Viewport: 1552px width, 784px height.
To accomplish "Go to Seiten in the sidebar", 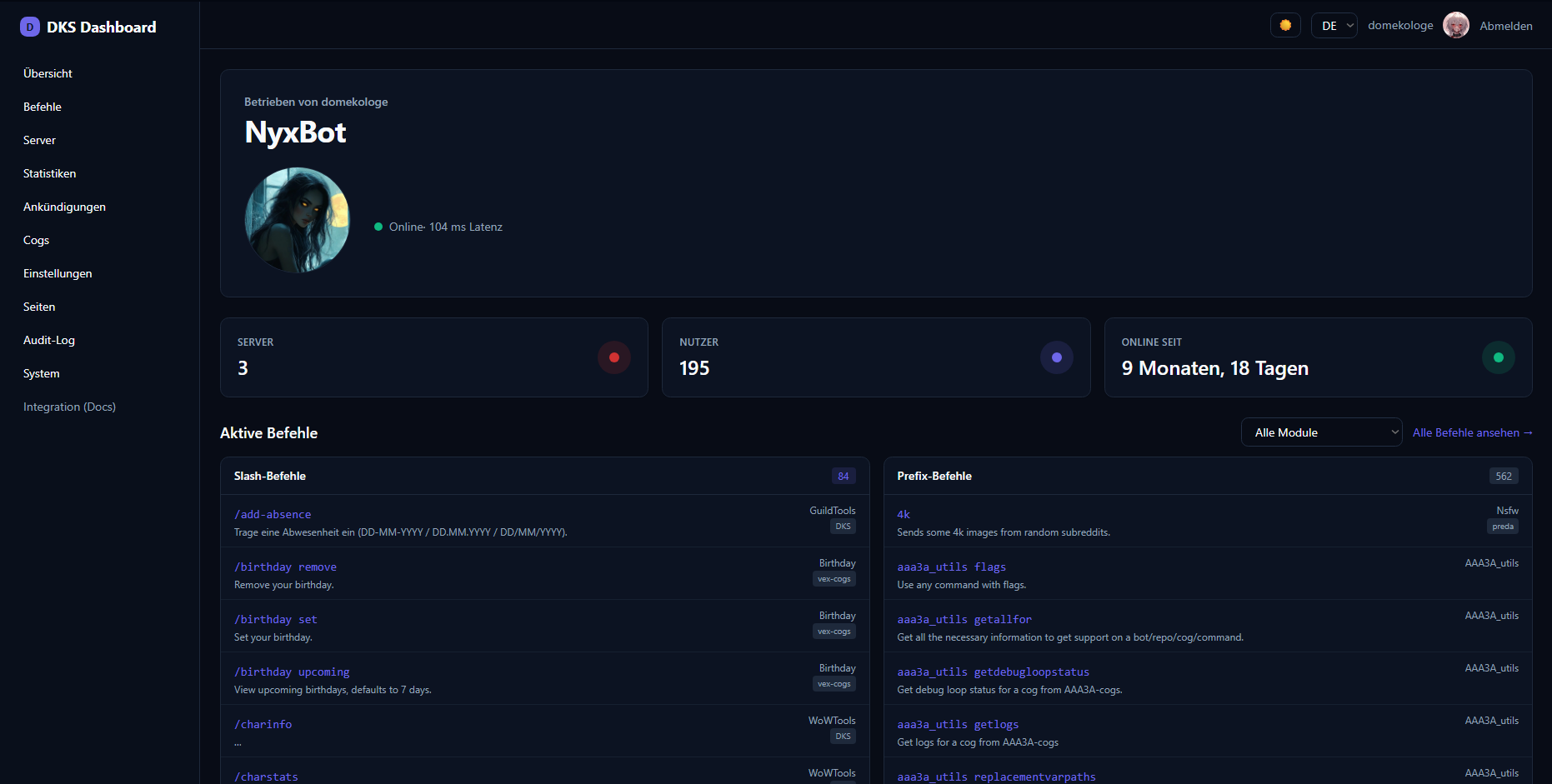I will tap(39, 307).
